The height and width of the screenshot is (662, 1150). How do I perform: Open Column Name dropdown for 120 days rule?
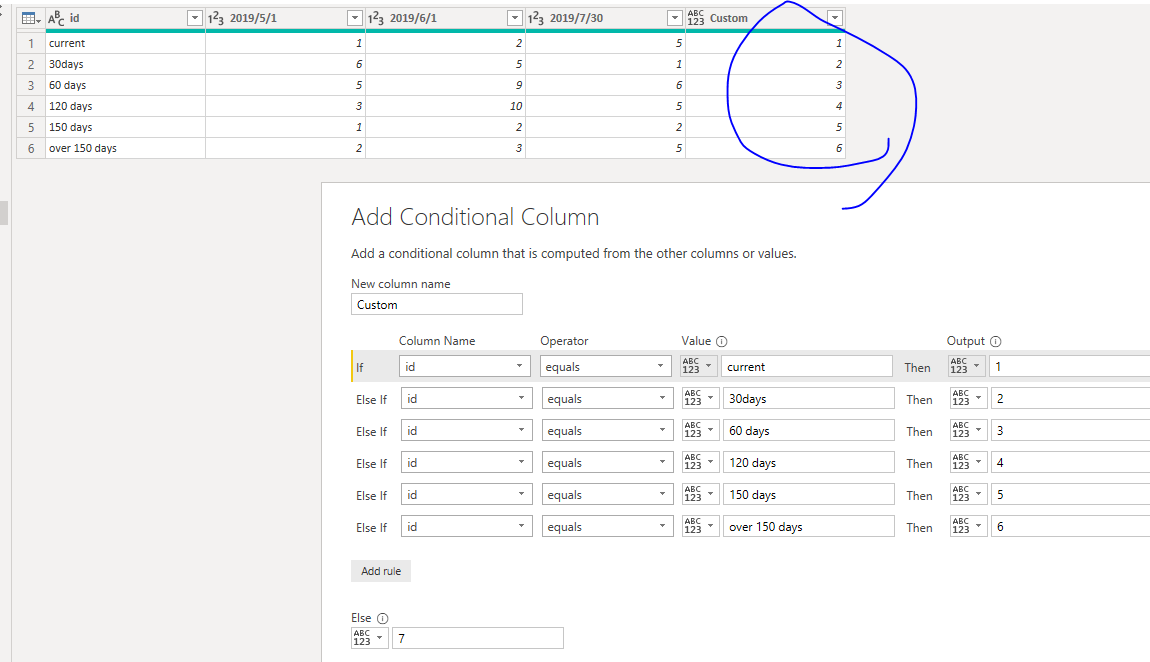click(466, 463)
